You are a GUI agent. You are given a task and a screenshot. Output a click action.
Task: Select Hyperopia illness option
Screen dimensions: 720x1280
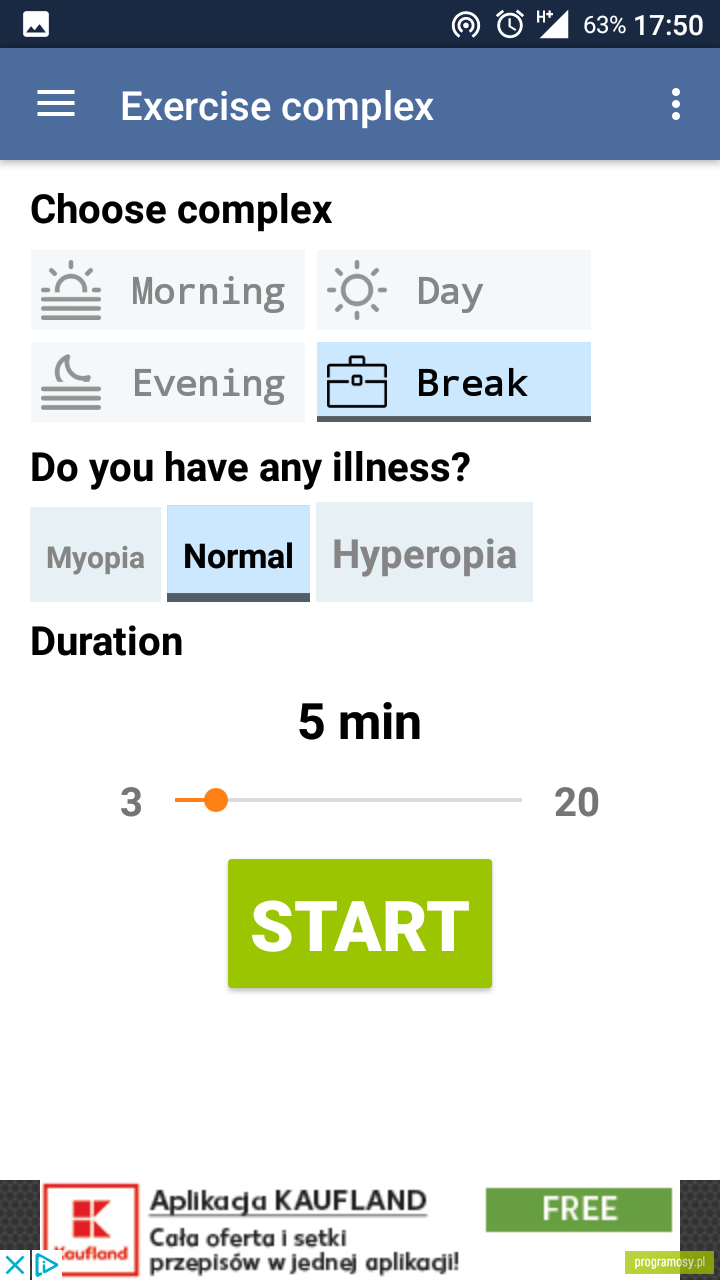point(424,552)
